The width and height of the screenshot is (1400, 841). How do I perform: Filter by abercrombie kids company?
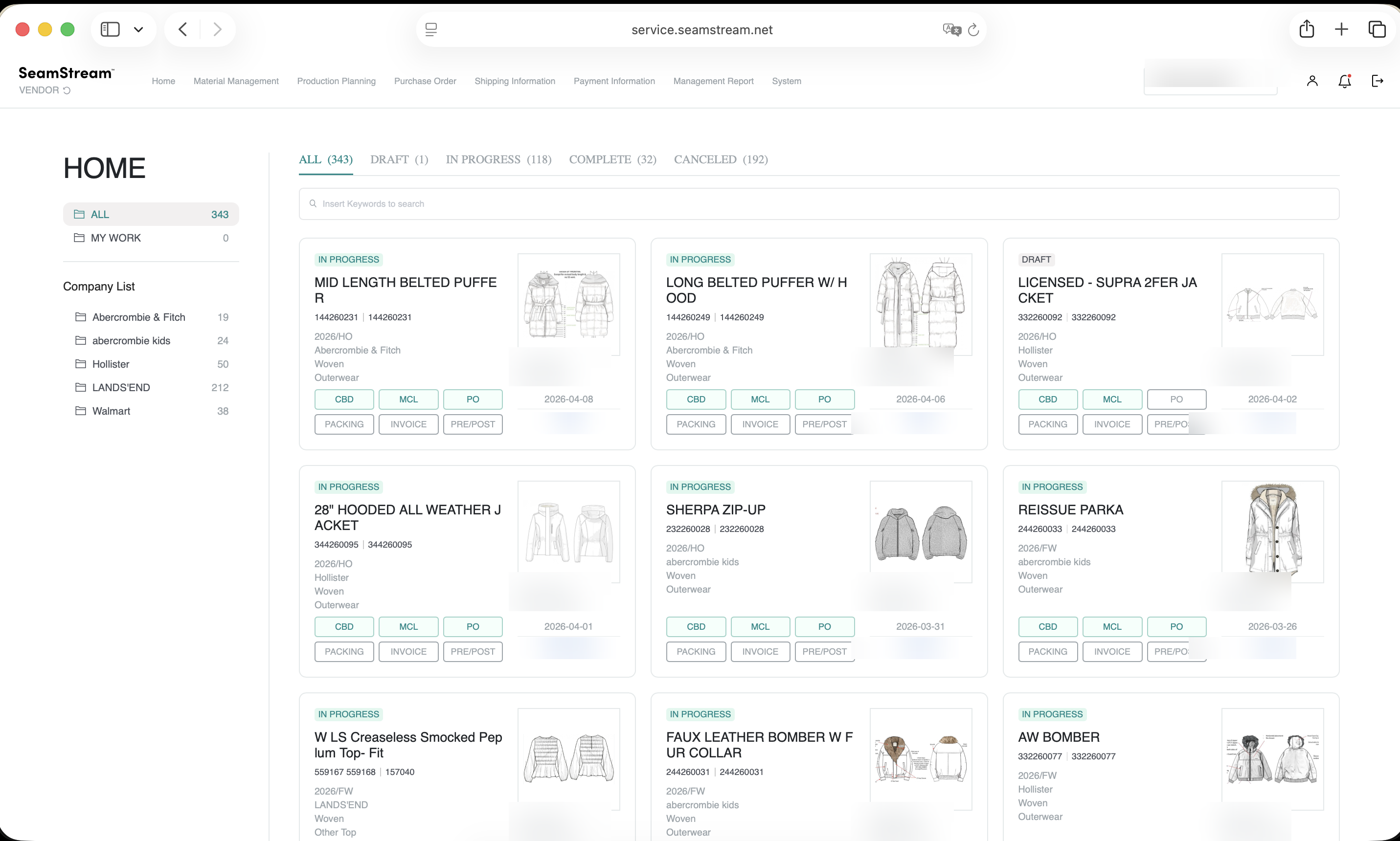(x=151, y=341)
